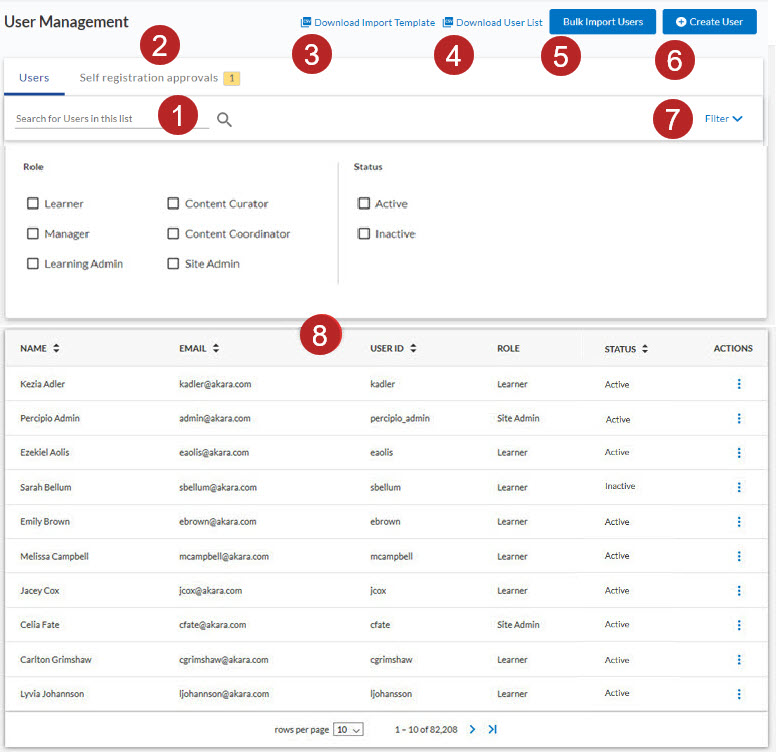Sort users by User ID column
Viewport: 776px width, 752px height.
(413, 349)
